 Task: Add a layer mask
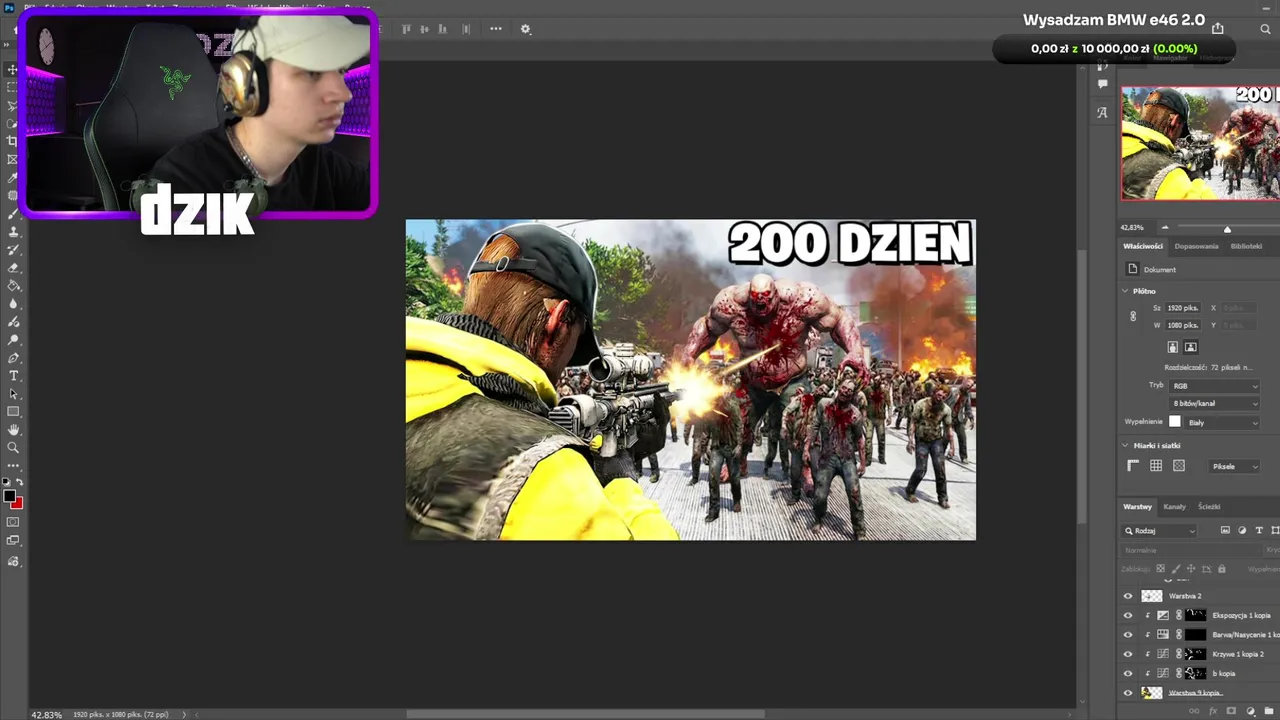pyautogui.click(x=1232, y=711)
